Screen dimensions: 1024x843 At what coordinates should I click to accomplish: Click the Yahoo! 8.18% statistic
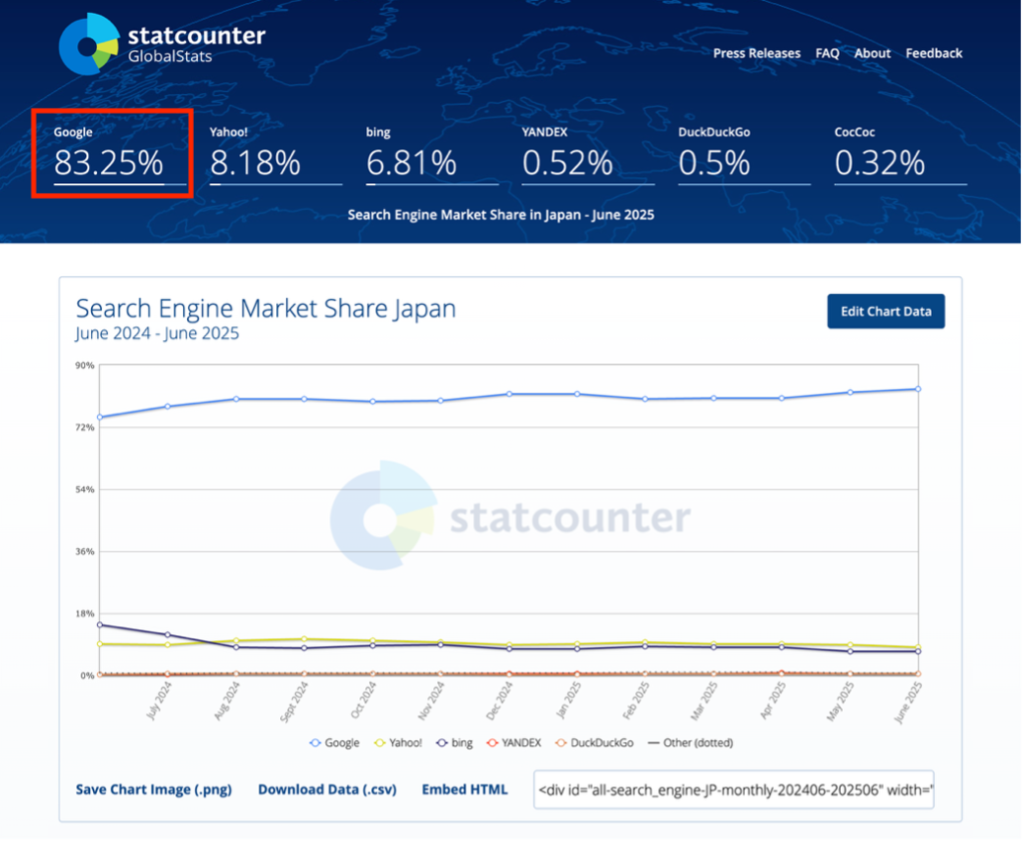[x=255, y=162]
